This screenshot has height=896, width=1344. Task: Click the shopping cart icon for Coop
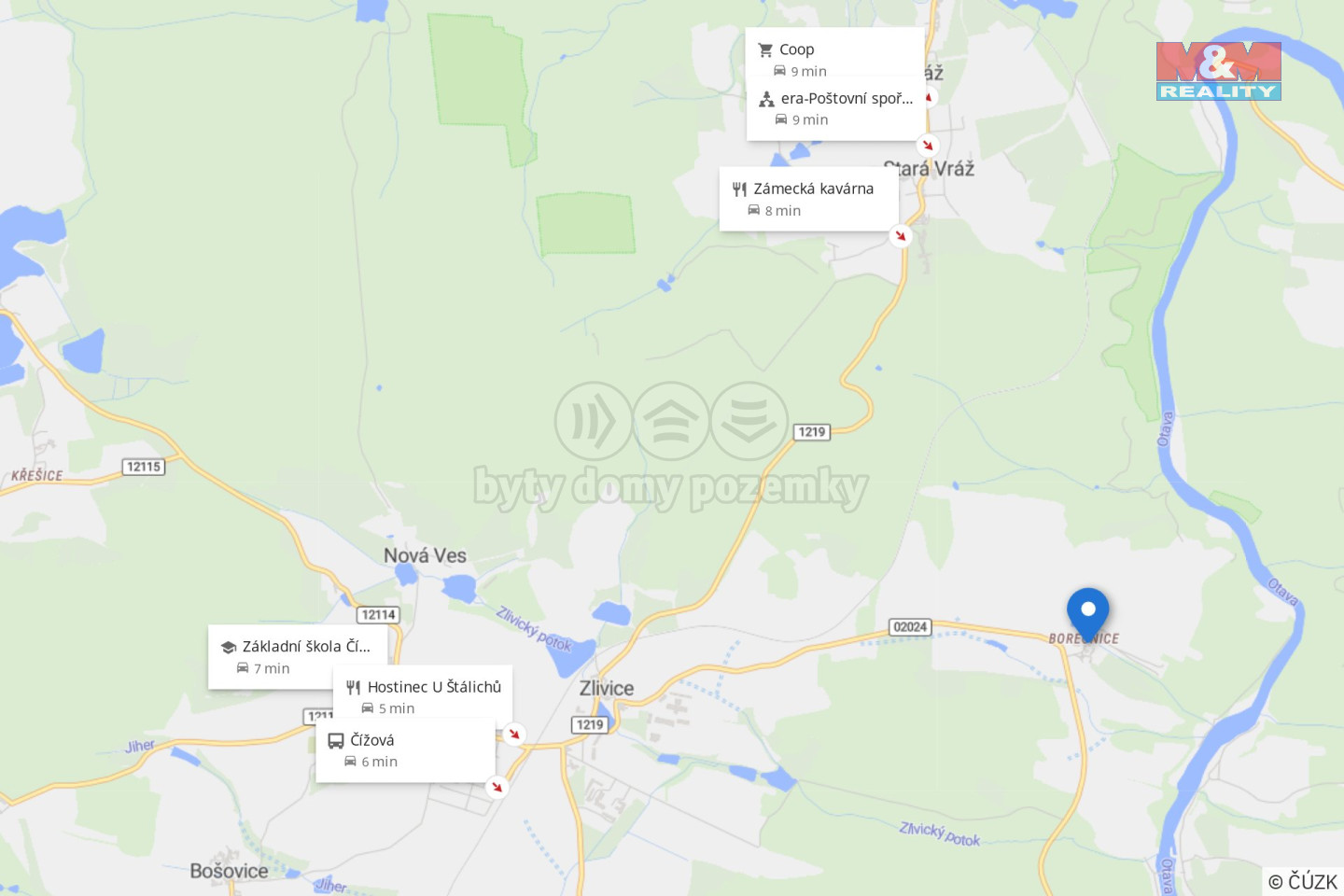[x=765, y=49]
